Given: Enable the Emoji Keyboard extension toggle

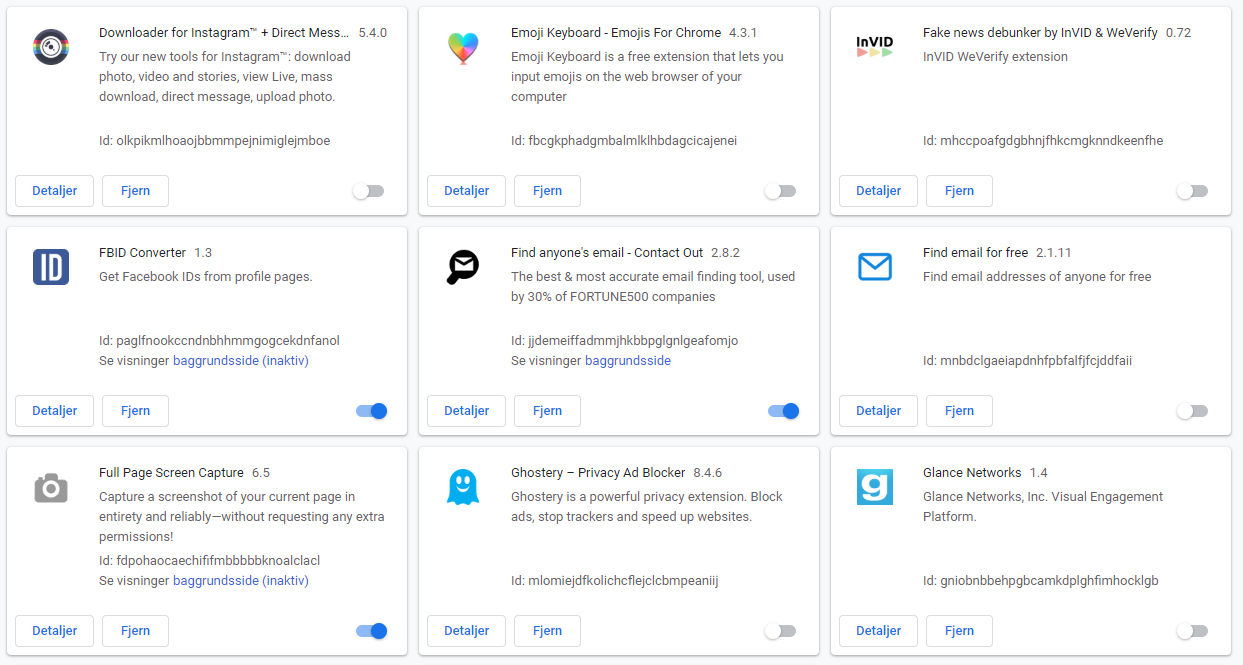Looking at the screenshot, I should coord(780,191).
